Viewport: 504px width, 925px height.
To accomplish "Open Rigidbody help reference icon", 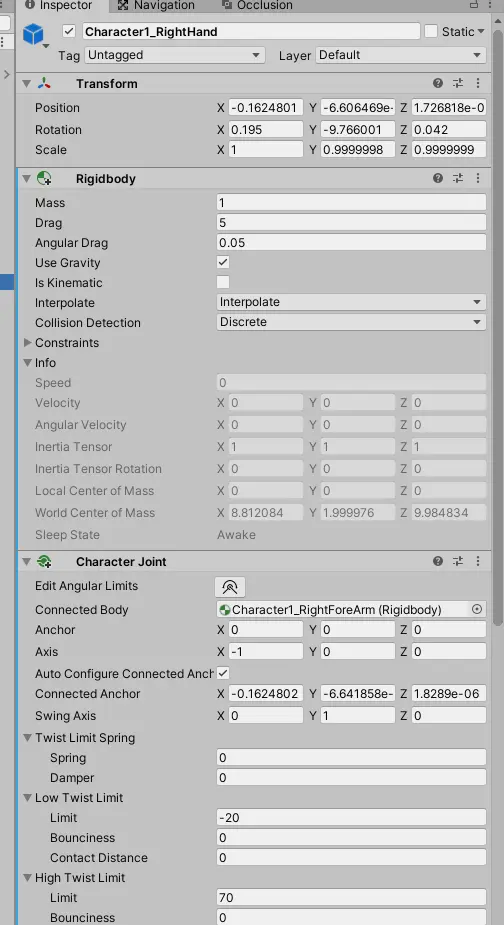I will pyautogui.click(x=437, y=178).
